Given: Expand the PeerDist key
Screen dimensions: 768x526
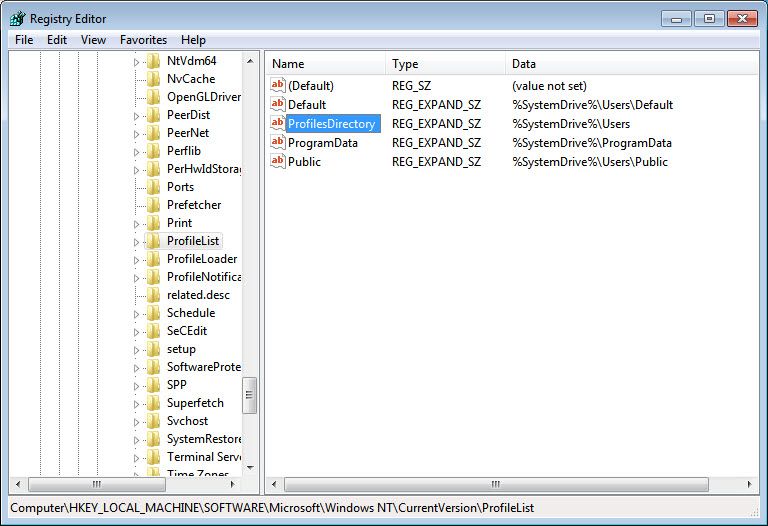Looking at the screenshot, I should pyautogui.click(x=136, y=116).
